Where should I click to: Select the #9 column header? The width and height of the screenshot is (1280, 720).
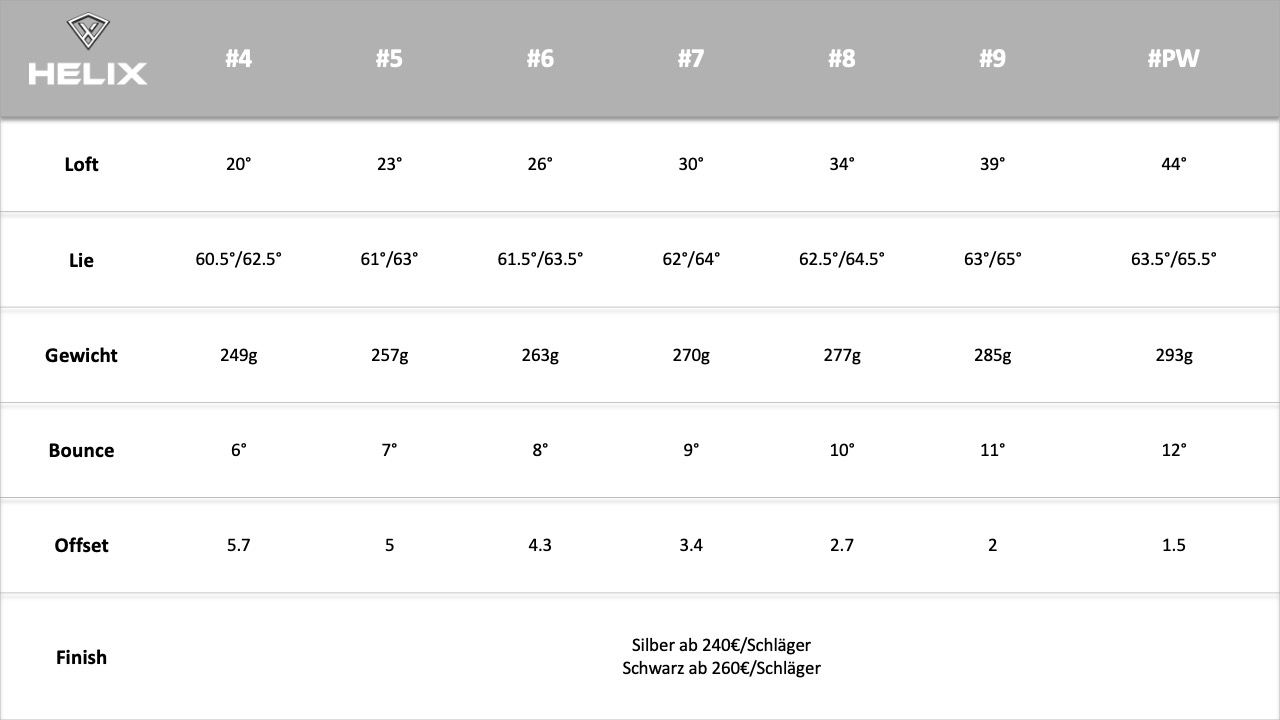point(992,59)
